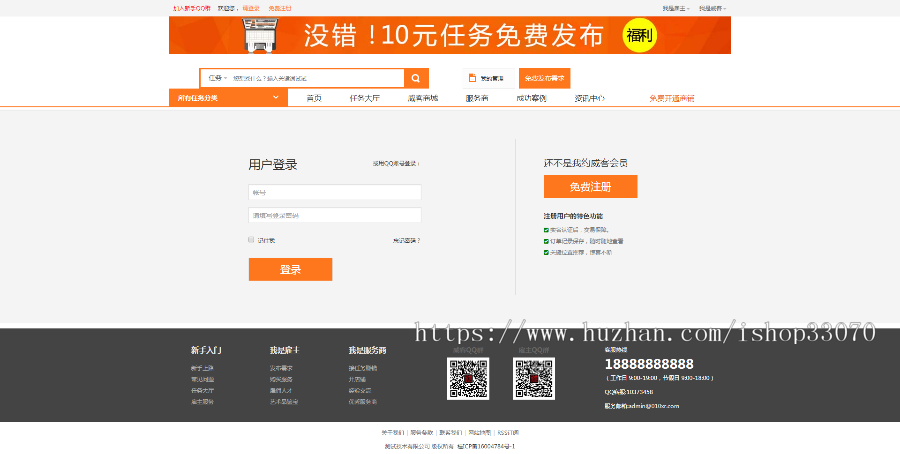900x454 pixels.
Task: Open the 发布需求 footer link
Action: (281, 368)
